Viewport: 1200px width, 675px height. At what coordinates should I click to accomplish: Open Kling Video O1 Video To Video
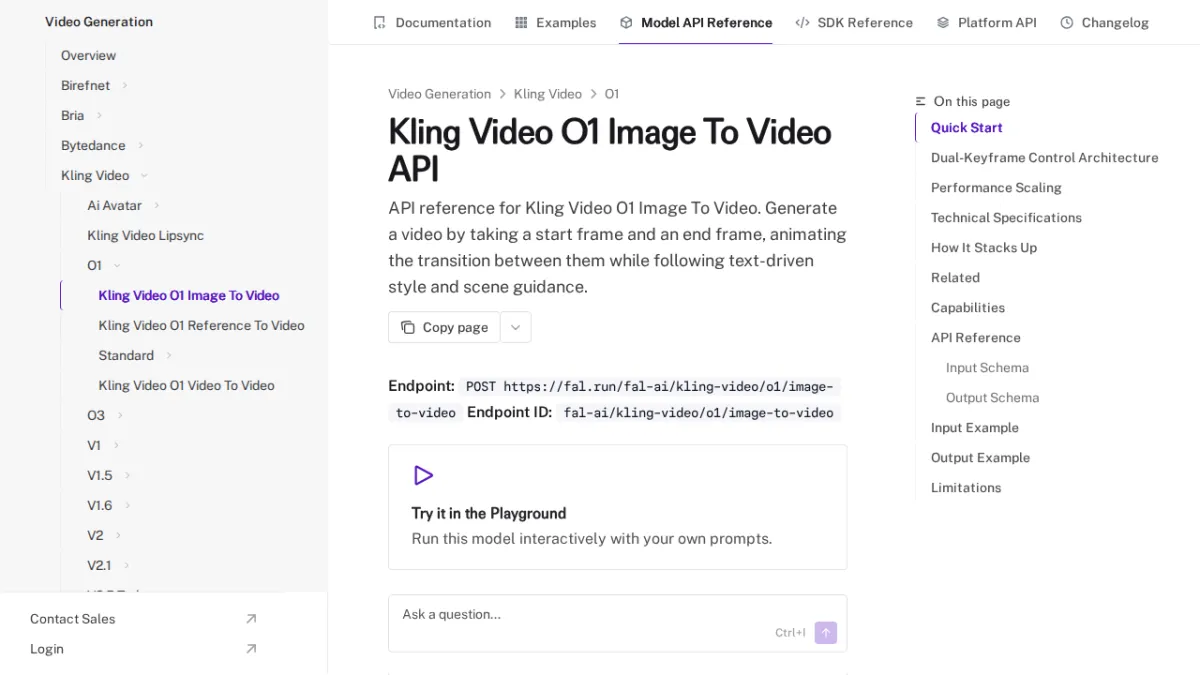pos(186,385)
